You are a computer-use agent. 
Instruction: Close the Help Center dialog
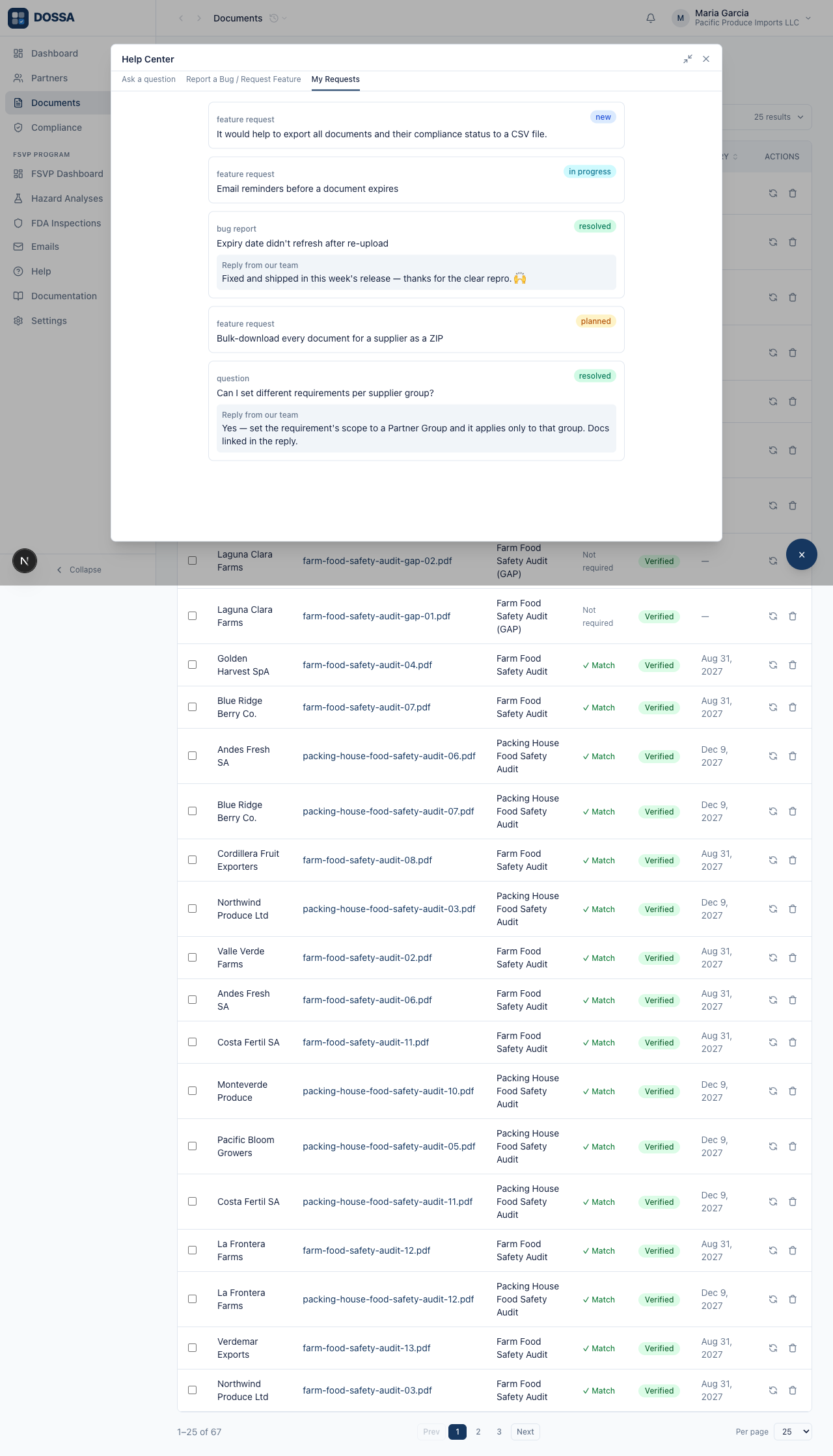(x=706, y=59)
